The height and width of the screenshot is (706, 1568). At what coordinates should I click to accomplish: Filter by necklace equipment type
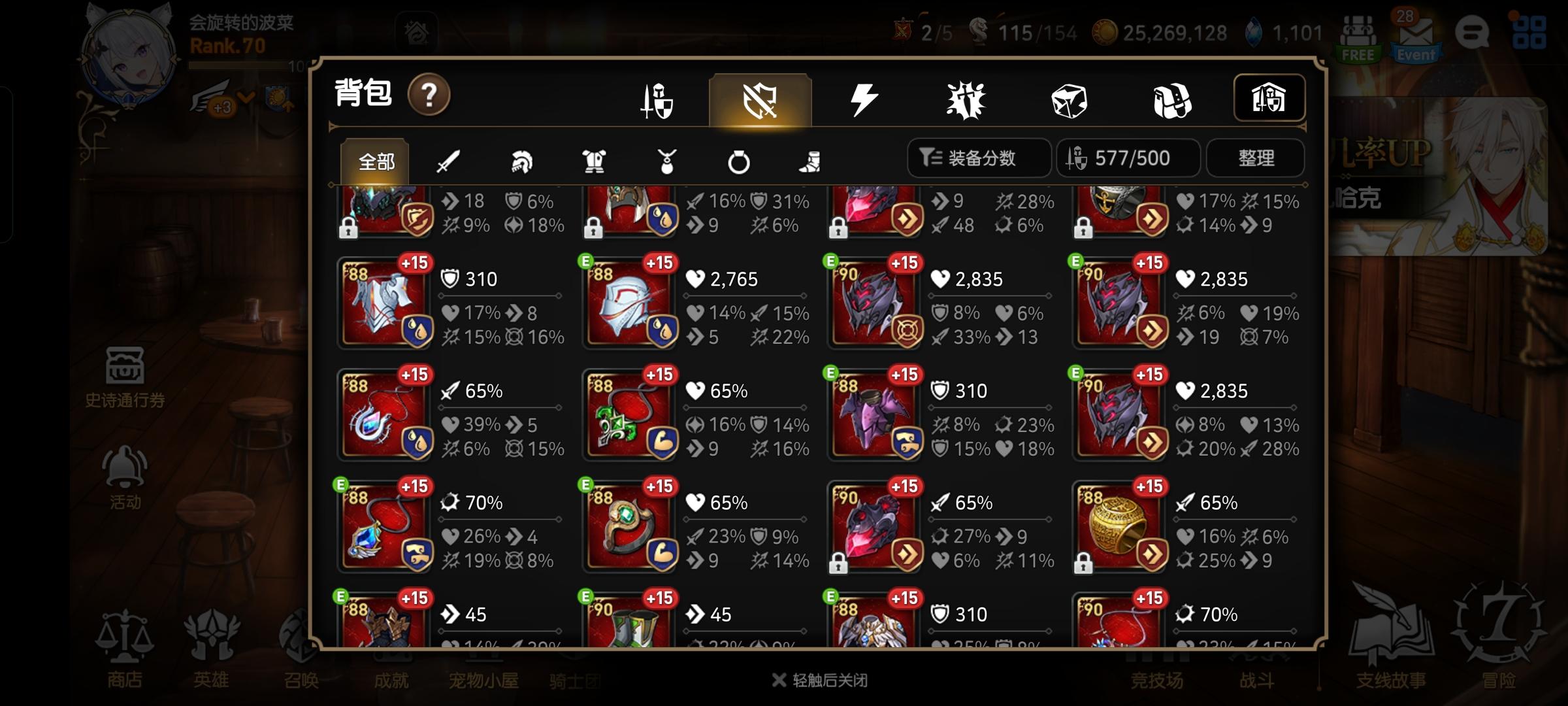click(666, 161)
